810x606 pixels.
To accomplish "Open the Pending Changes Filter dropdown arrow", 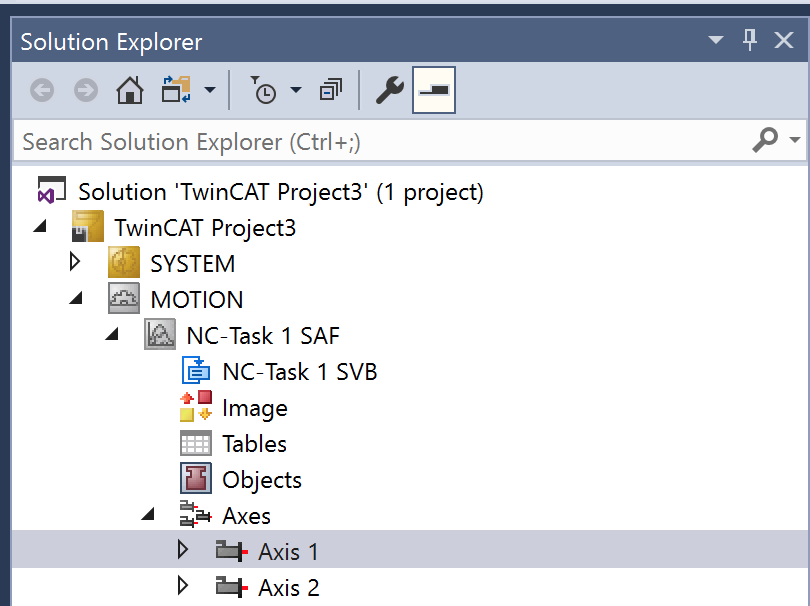I will click(x=295, y=90).
